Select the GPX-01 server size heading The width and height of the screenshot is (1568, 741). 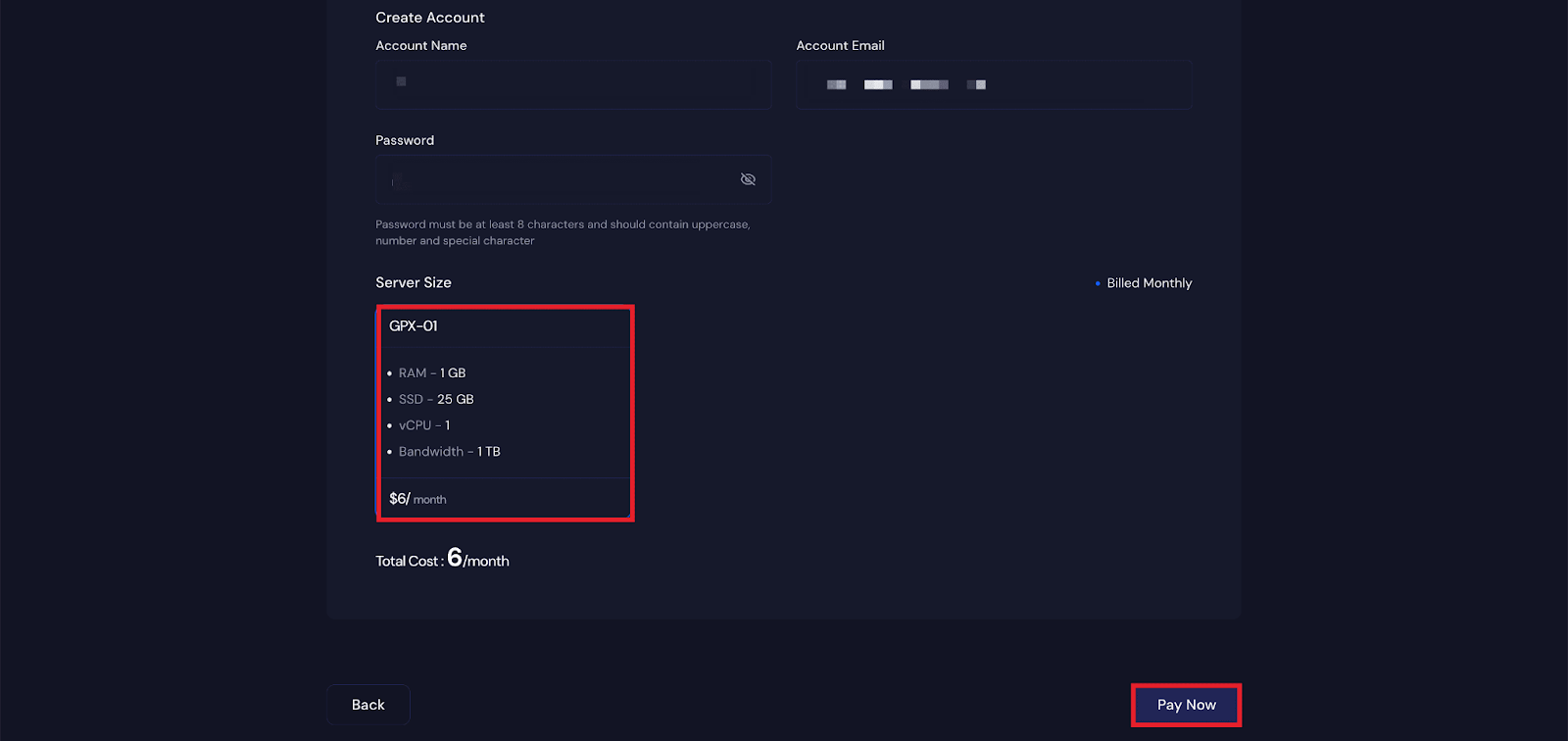(x=414, y=326)
